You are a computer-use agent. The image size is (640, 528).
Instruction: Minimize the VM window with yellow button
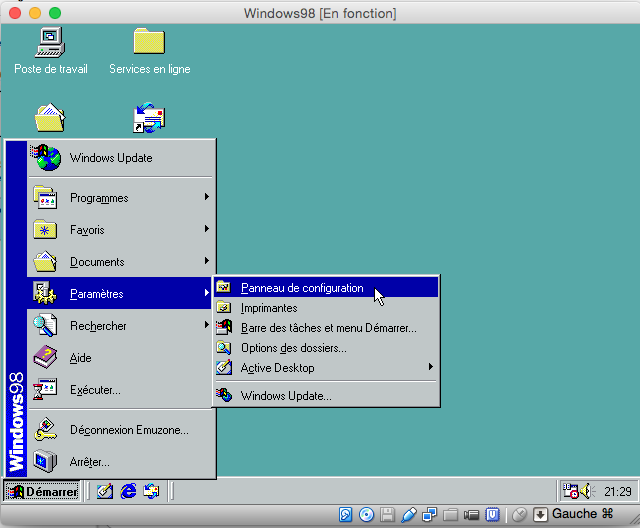[35, 13]
